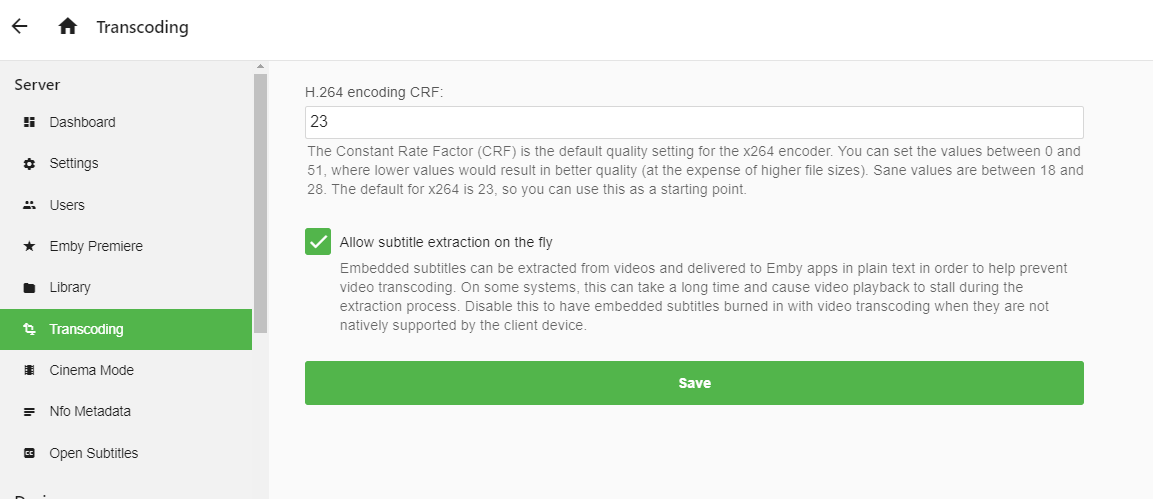Click the Cinema Mode film icon
The height and width of the screenshot is (499, 1153).
(29, 370)
